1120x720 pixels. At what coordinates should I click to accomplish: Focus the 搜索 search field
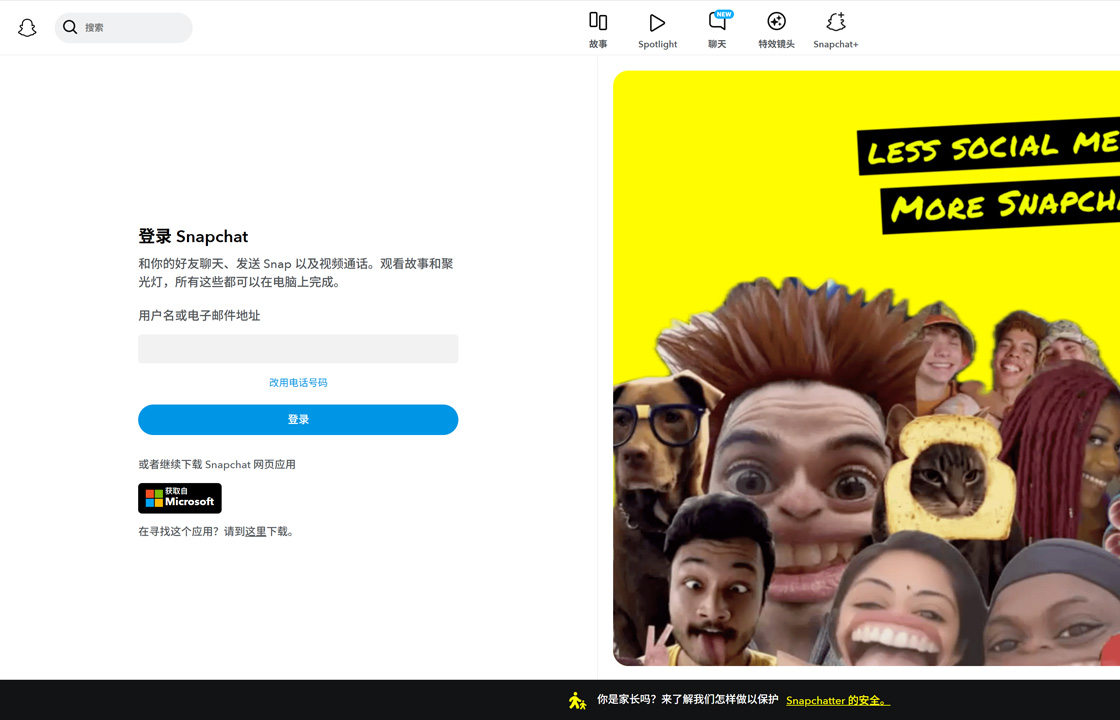point(124,28)
